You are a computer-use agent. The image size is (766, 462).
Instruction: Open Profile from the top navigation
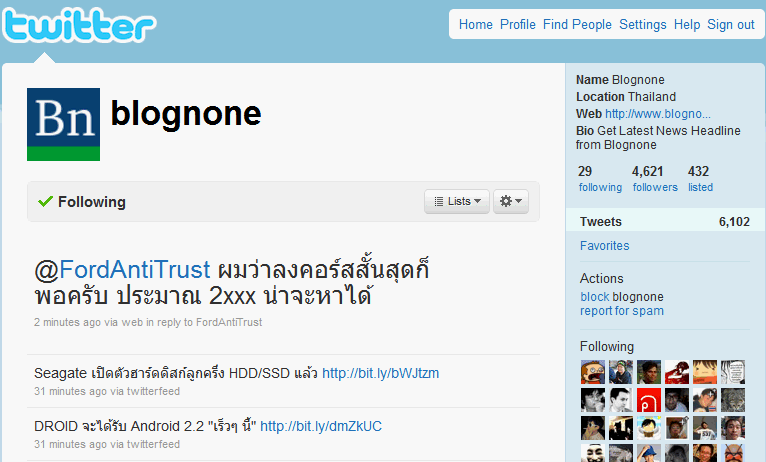click(x=518, y=24)
